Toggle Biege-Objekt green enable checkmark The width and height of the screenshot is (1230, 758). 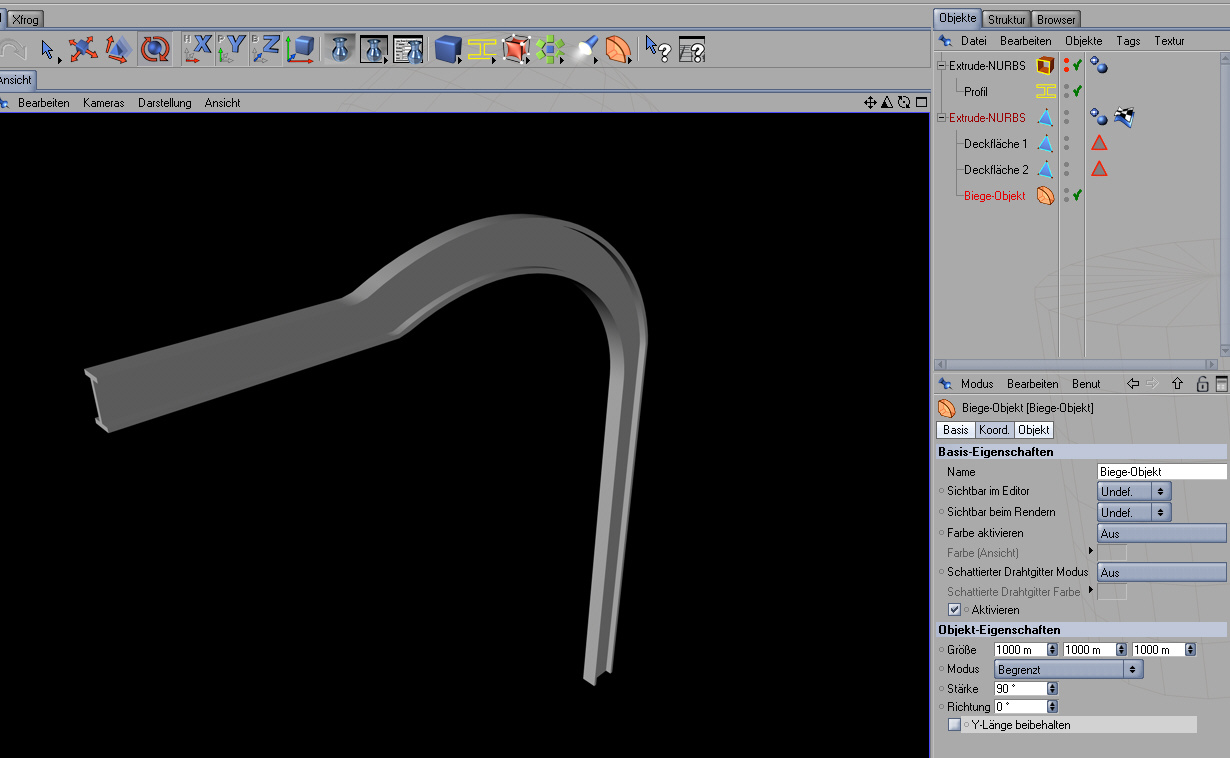pyautogui.click(x=1078, y=196)
